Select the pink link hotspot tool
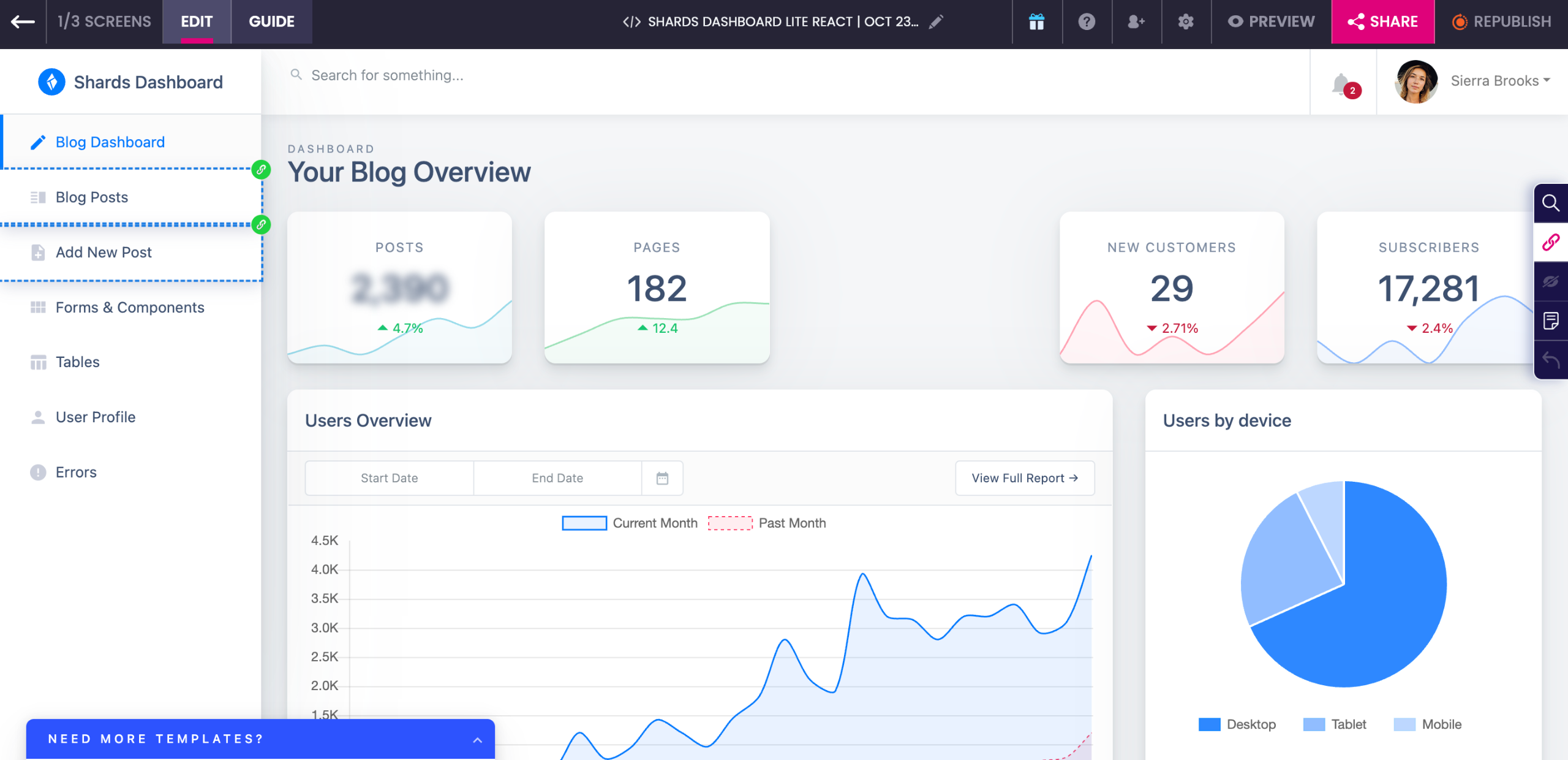The image size is (1568, 760). 1550,243
